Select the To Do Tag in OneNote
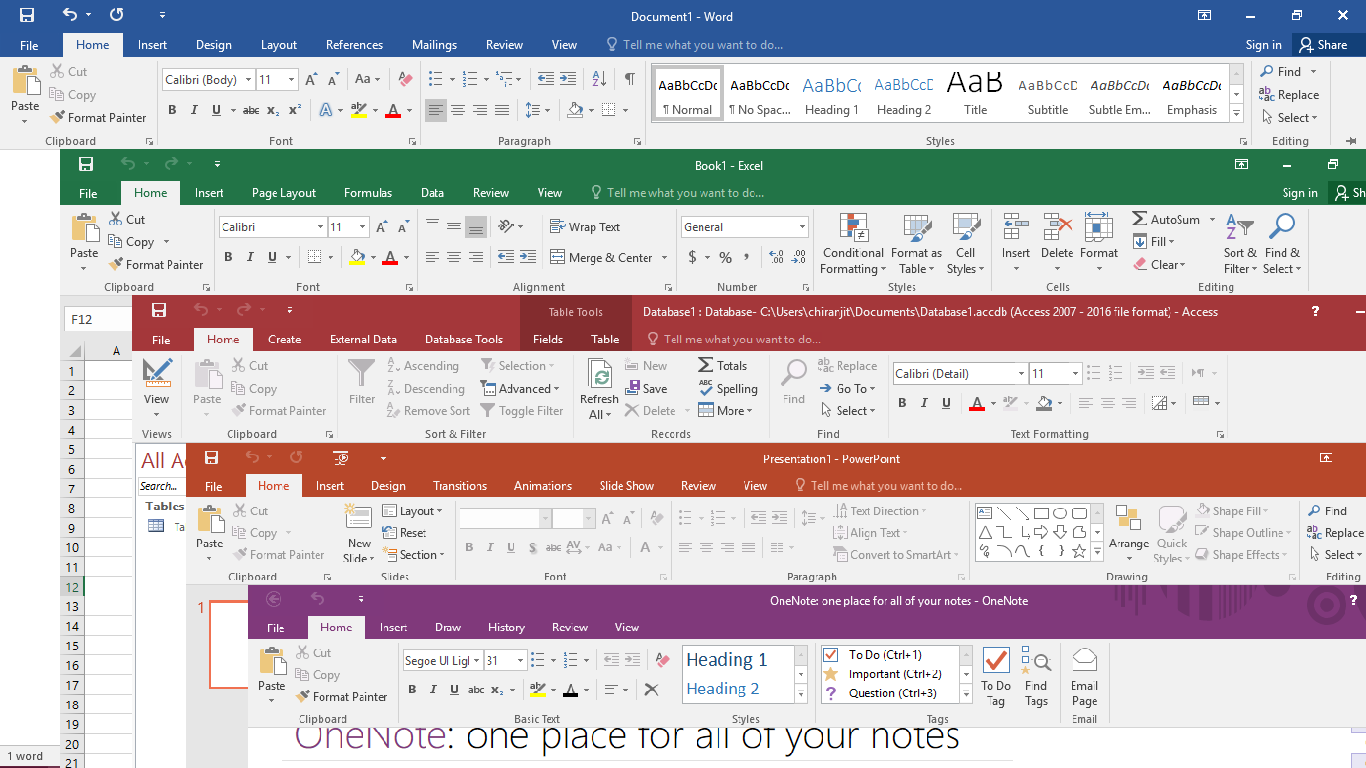1366x768 pixels. point(996,675)
